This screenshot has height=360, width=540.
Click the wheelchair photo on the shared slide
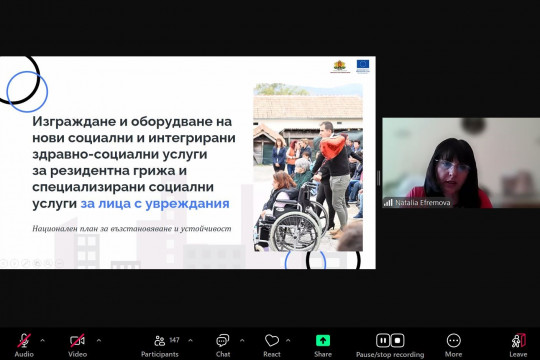point(308,167)
